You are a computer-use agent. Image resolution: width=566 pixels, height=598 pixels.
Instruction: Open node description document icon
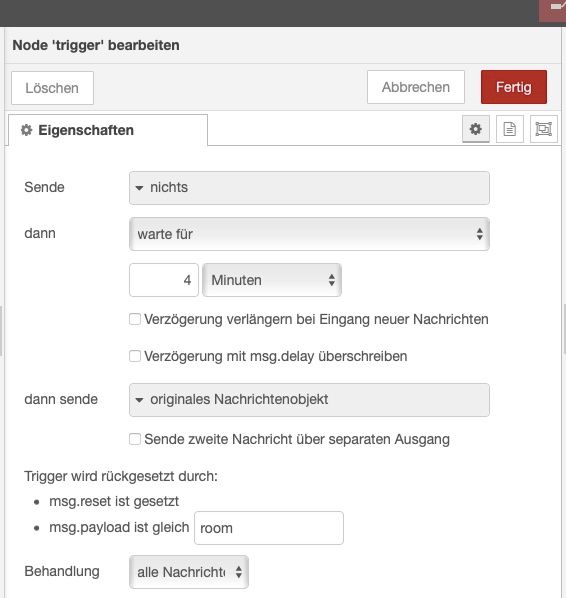point(510,129)
